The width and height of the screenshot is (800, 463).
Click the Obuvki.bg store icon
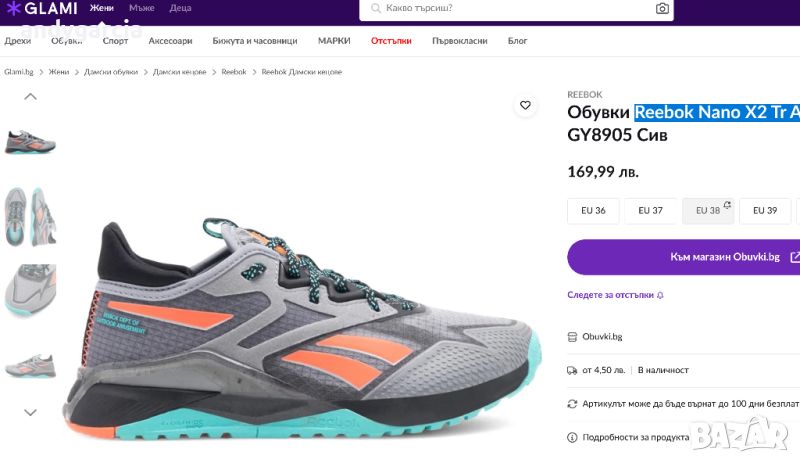coord(572,337)
